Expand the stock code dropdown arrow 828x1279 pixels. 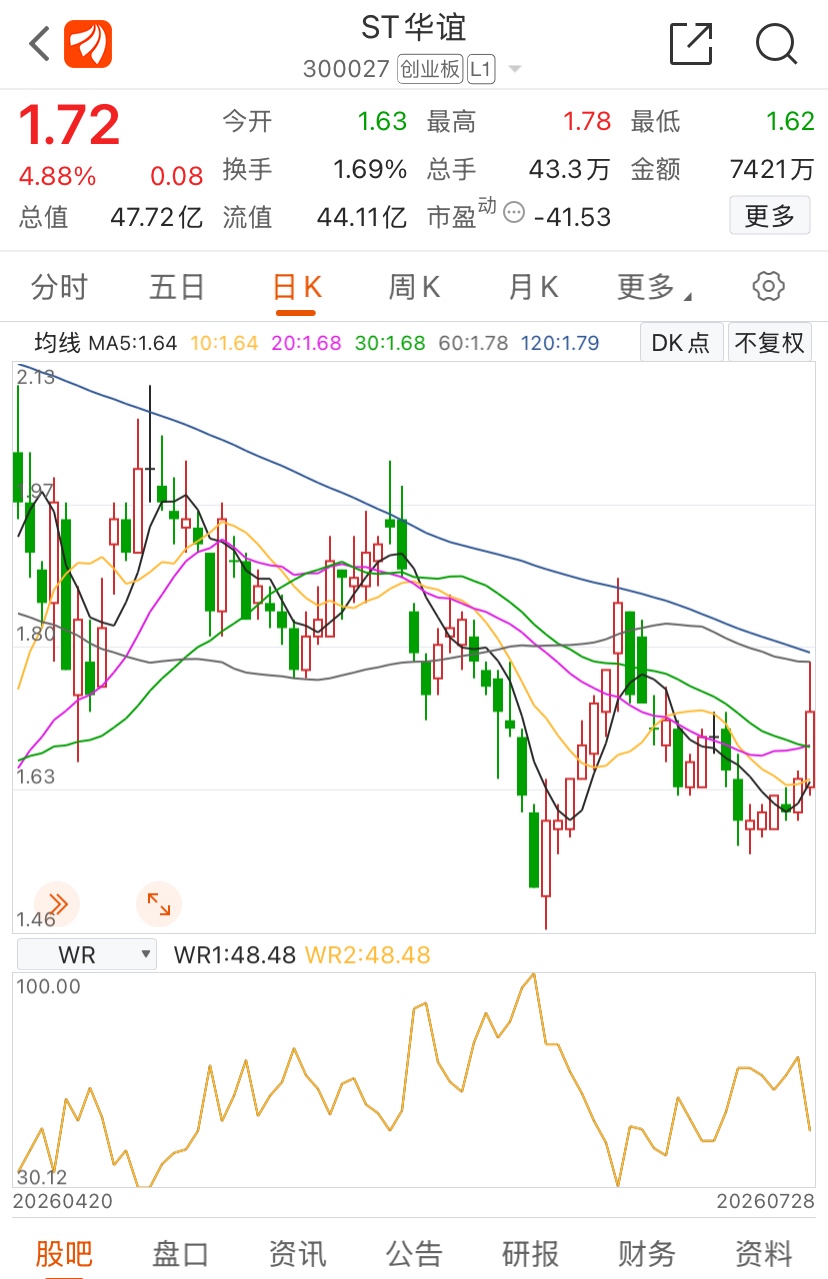[x=515, y=70]
